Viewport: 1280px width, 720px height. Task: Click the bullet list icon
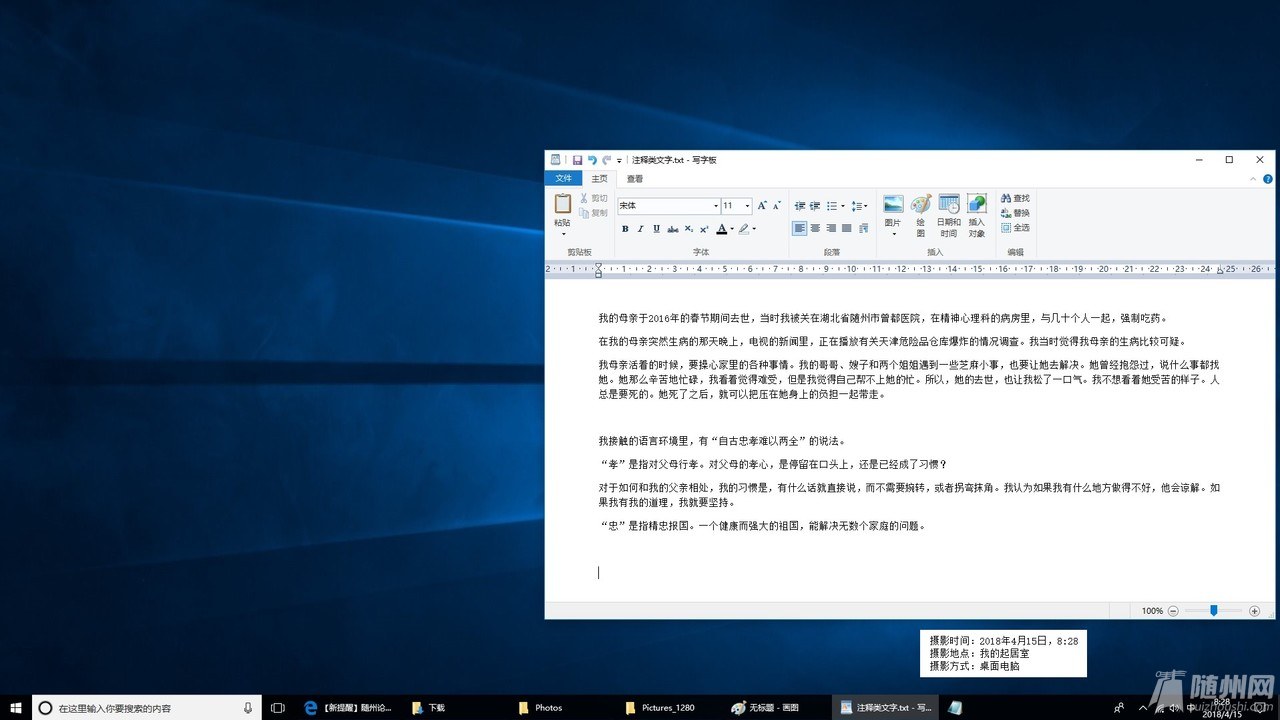click(831, 206)
